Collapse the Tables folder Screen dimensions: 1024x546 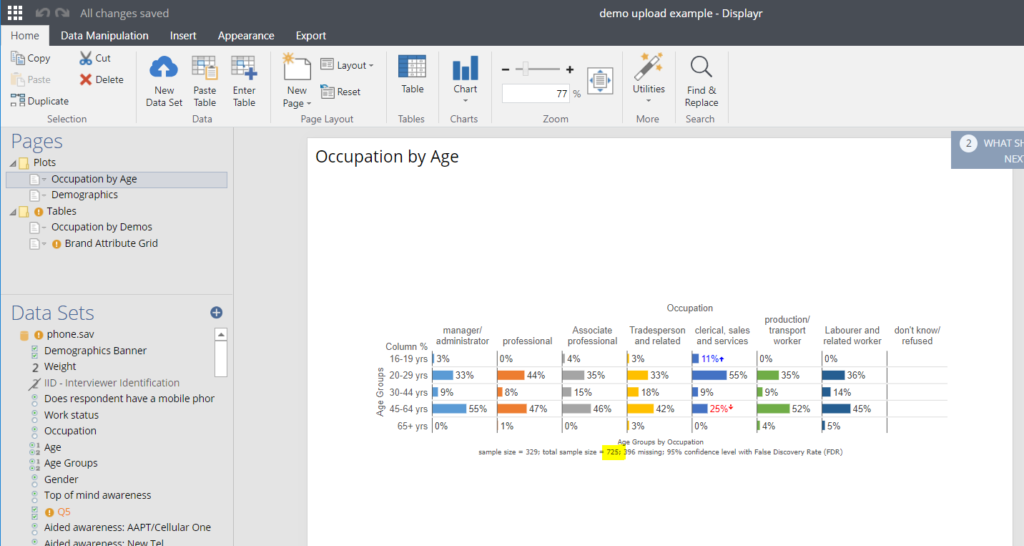[13, 212]
